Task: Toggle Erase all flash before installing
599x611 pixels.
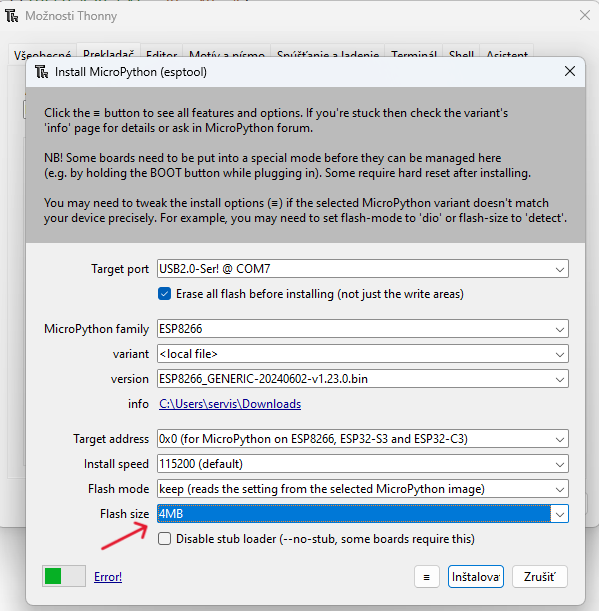Action: [164, 294]
